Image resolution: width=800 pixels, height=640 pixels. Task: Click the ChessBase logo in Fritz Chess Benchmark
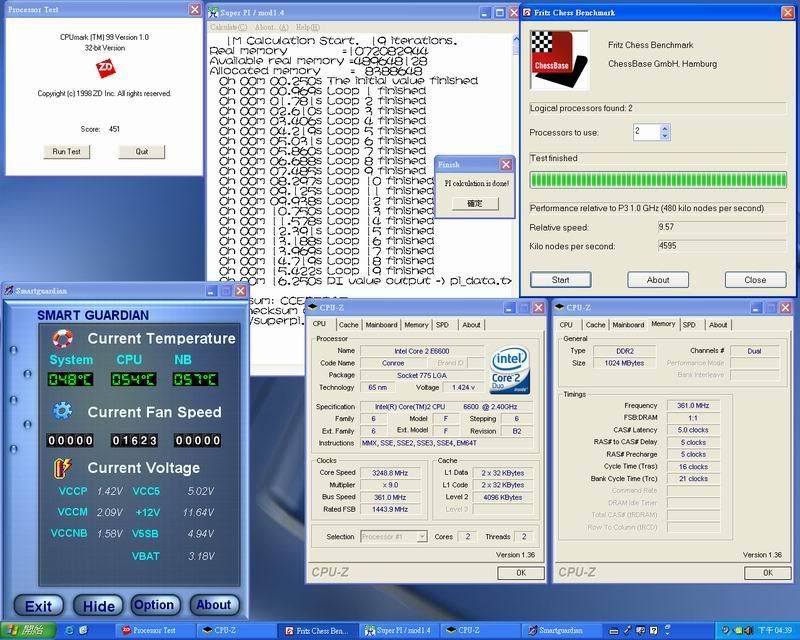pos(559,60)
